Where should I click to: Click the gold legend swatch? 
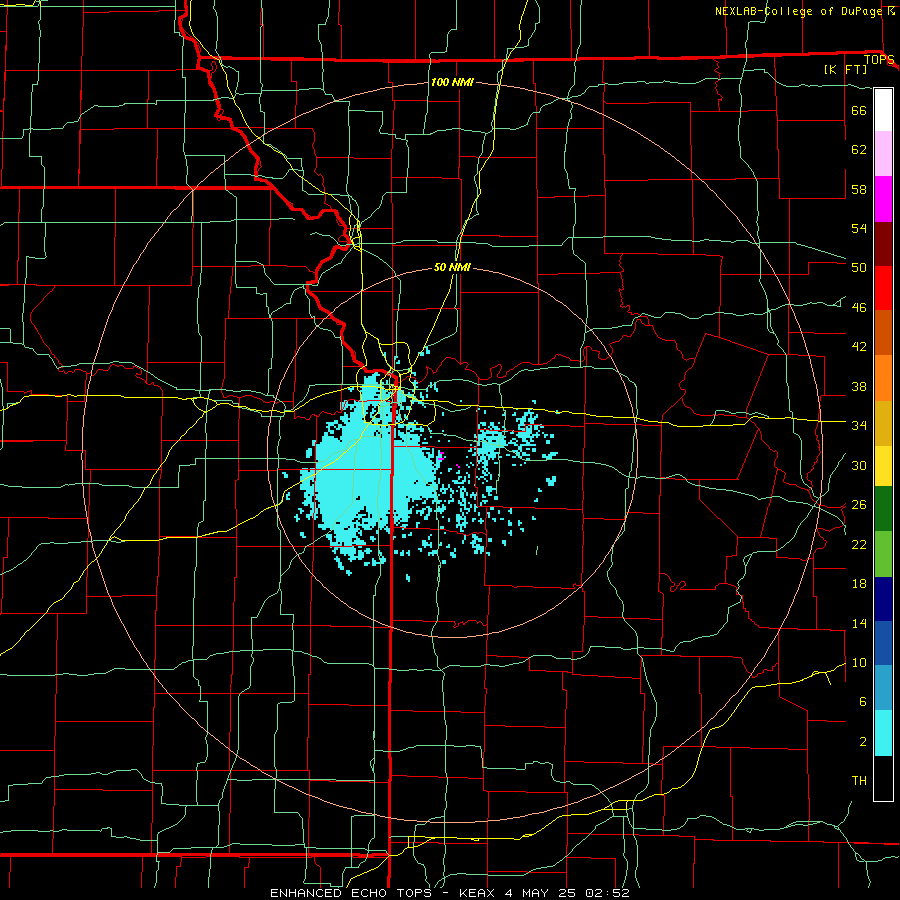(883, 422)
